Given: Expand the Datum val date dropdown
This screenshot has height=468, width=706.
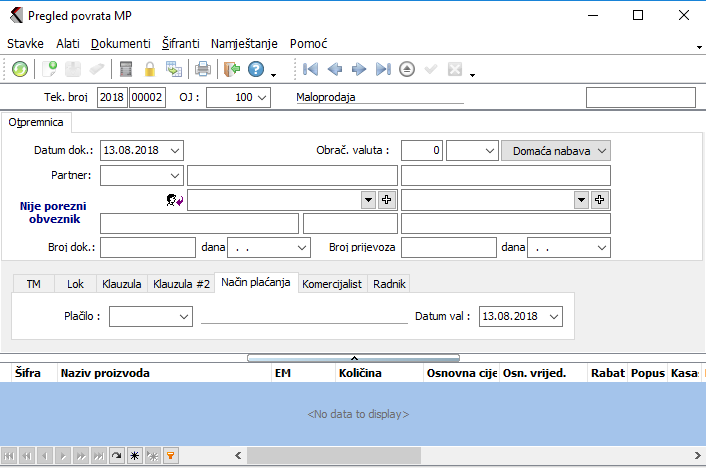Looking at the screenshot, I should coord(554,316).
